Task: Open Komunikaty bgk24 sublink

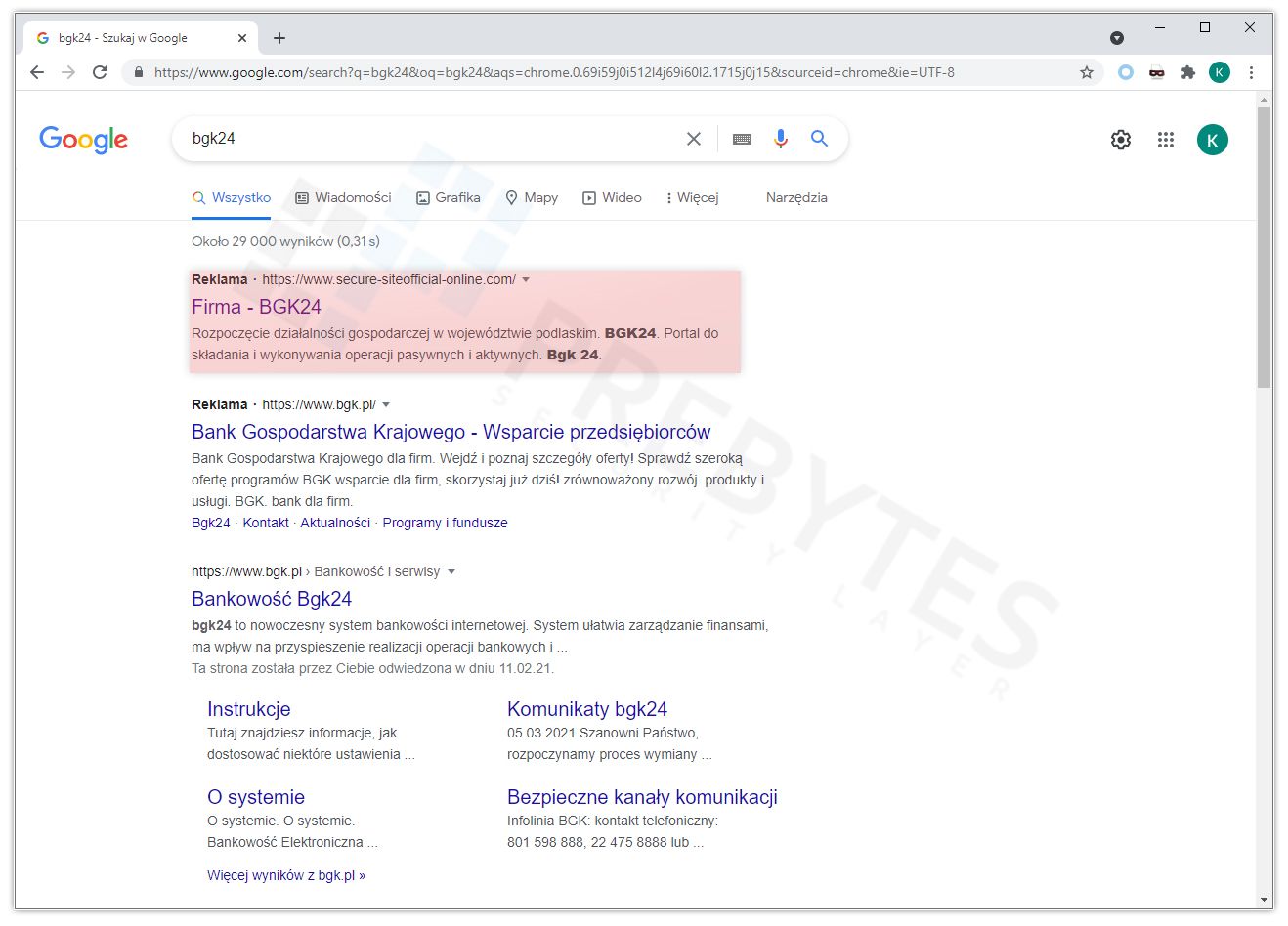Action: (587, 709)
